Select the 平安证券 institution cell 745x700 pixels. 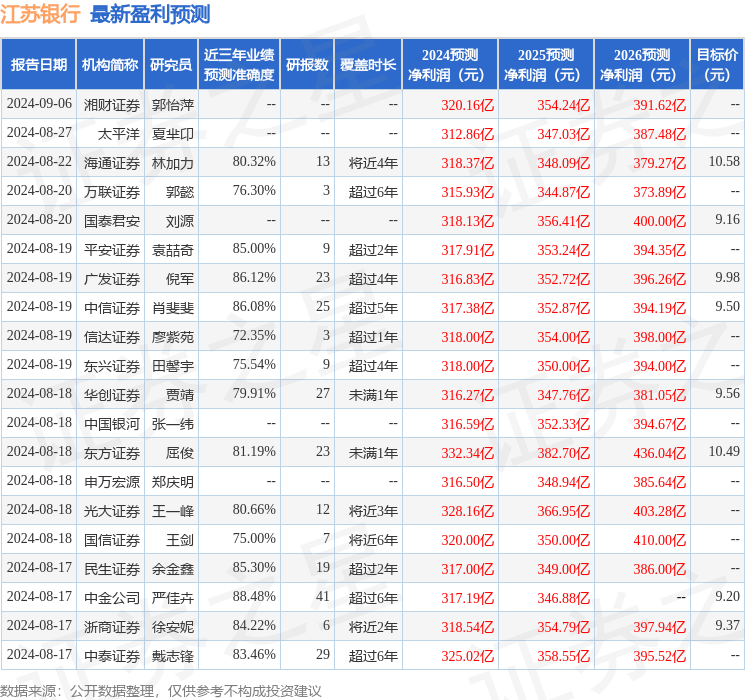click(112, 250)
